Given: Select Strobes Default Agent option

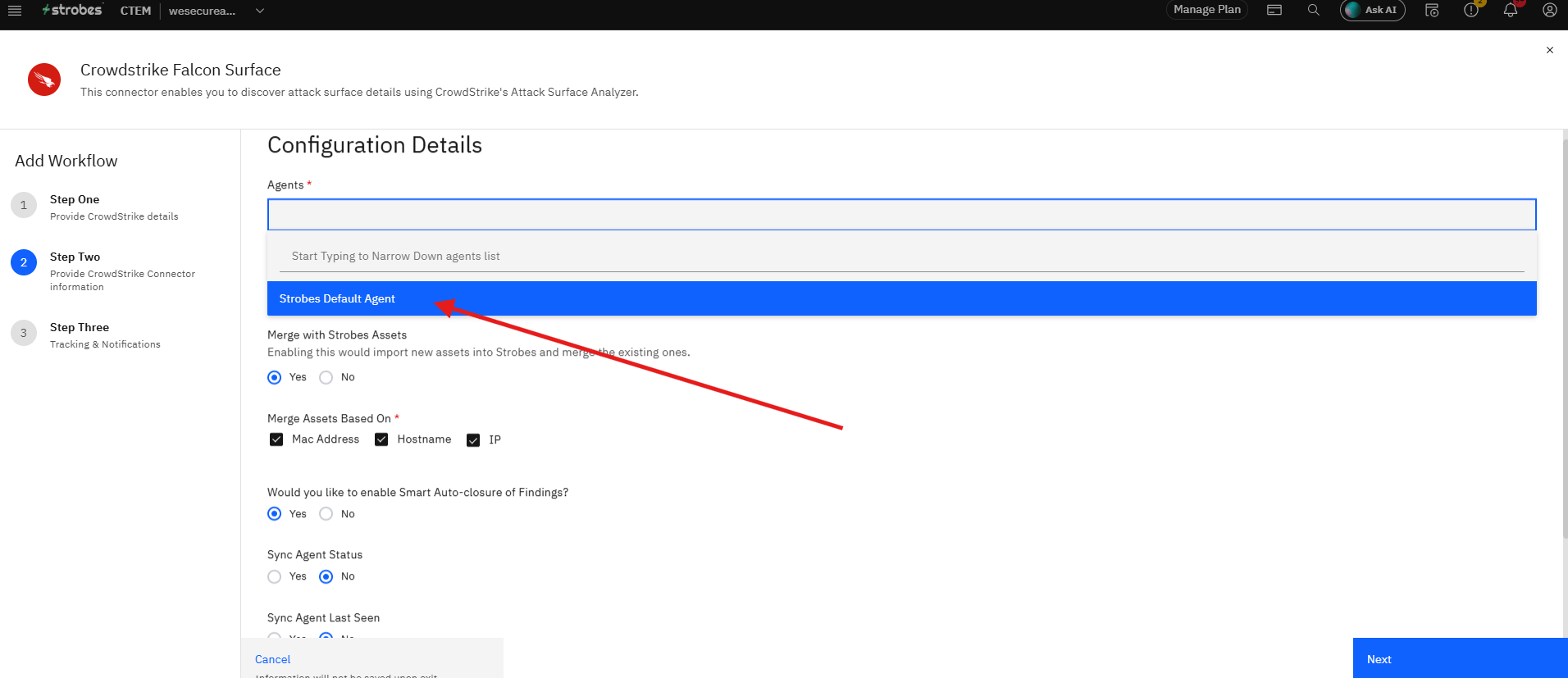Looking at the screenshot, I should (x=902, y=298).
